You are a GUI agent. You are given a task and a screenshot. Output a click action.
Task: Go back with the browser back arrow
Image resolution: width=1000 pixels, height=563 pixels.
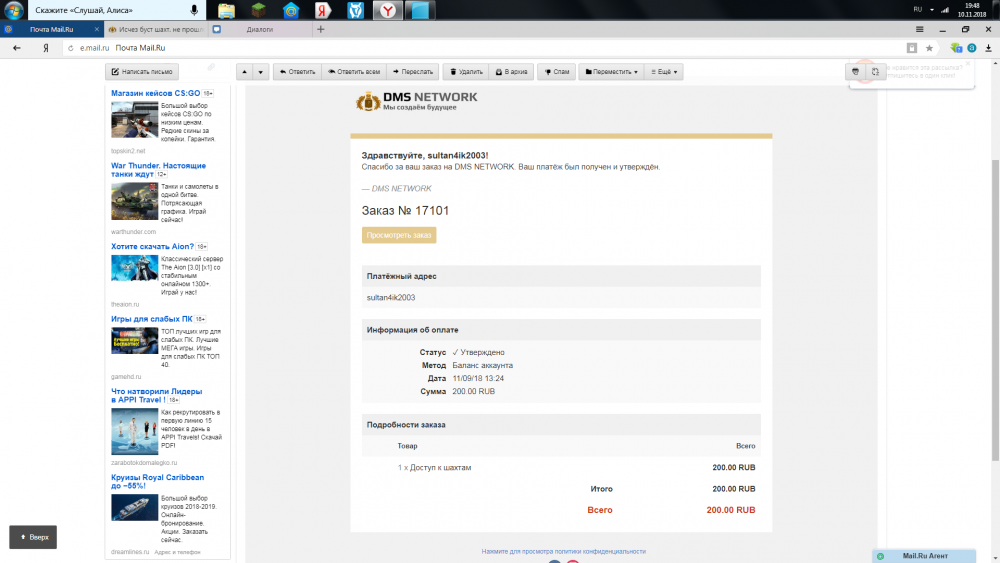[x=16, y=48]
